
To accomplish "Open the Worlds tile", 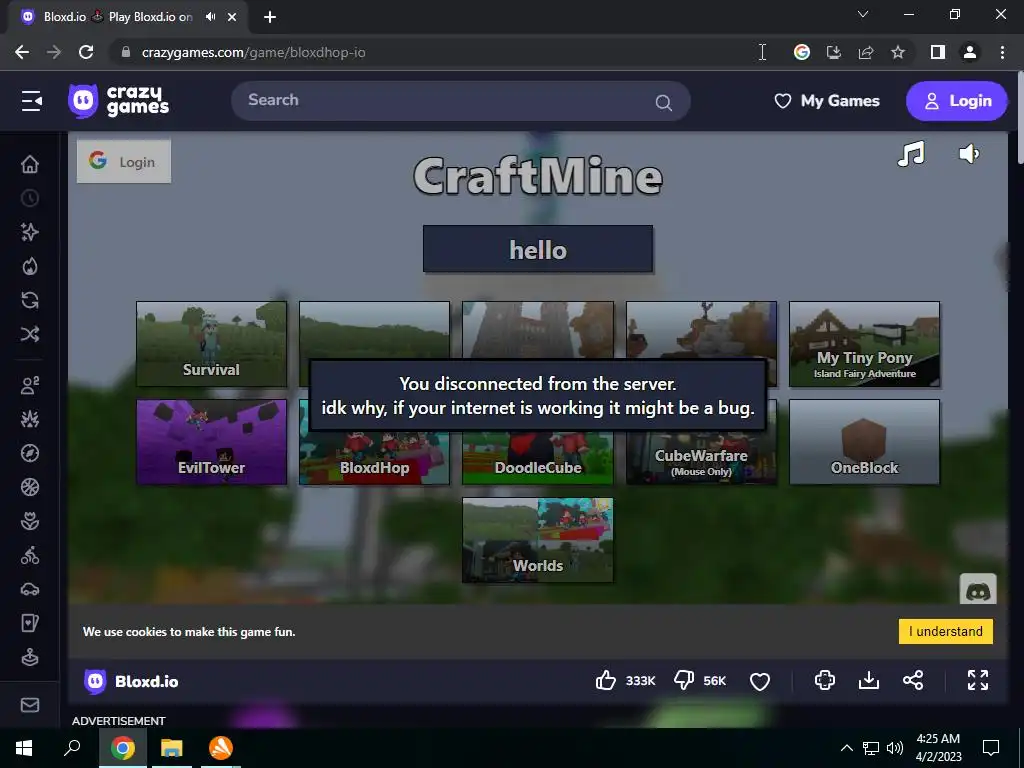I will coord(537,540).
